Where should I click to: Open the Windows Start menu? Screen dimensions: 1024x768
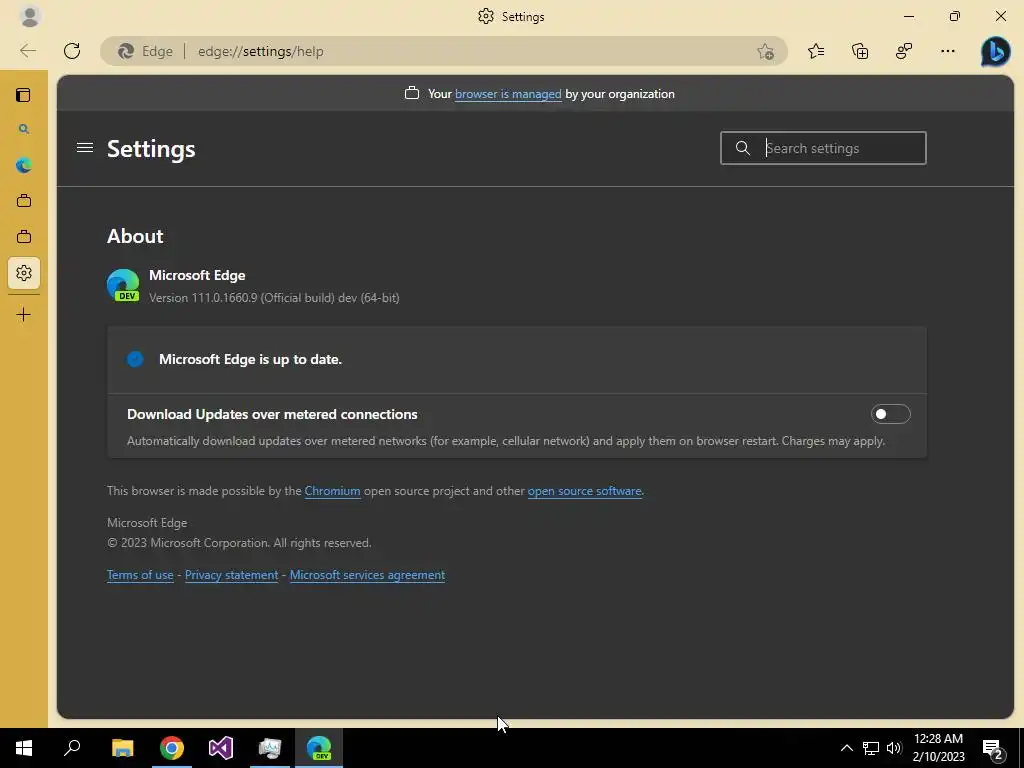click(24, 748)
